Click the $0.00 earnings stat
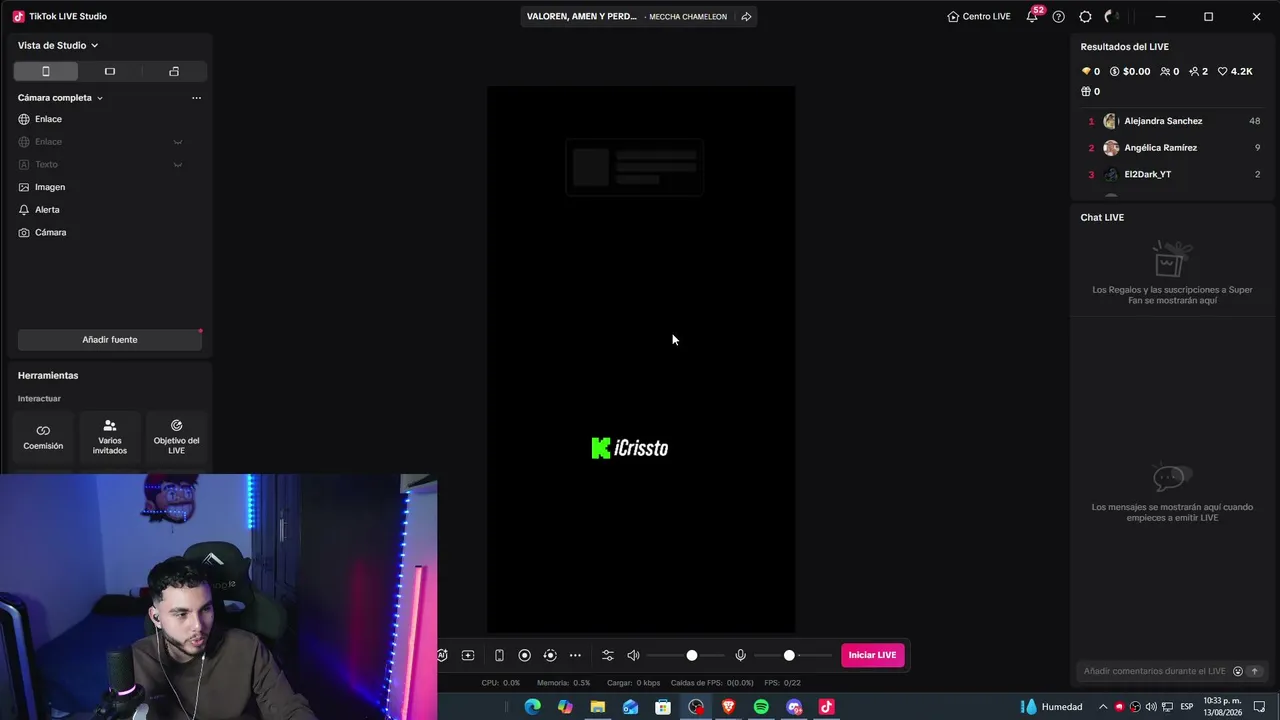1280x720 pixels. coord(1130,71)
